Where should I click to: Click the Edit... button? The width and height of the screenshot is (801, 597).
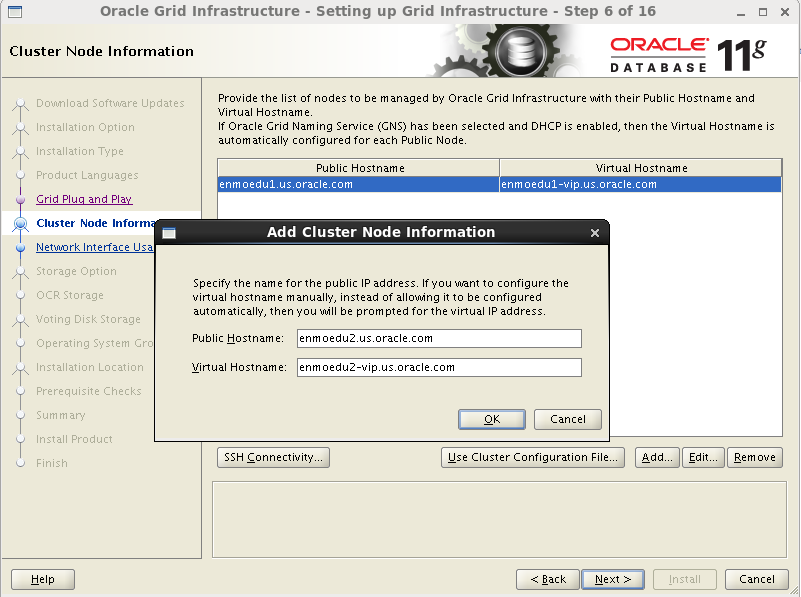(x=703, y=457)
